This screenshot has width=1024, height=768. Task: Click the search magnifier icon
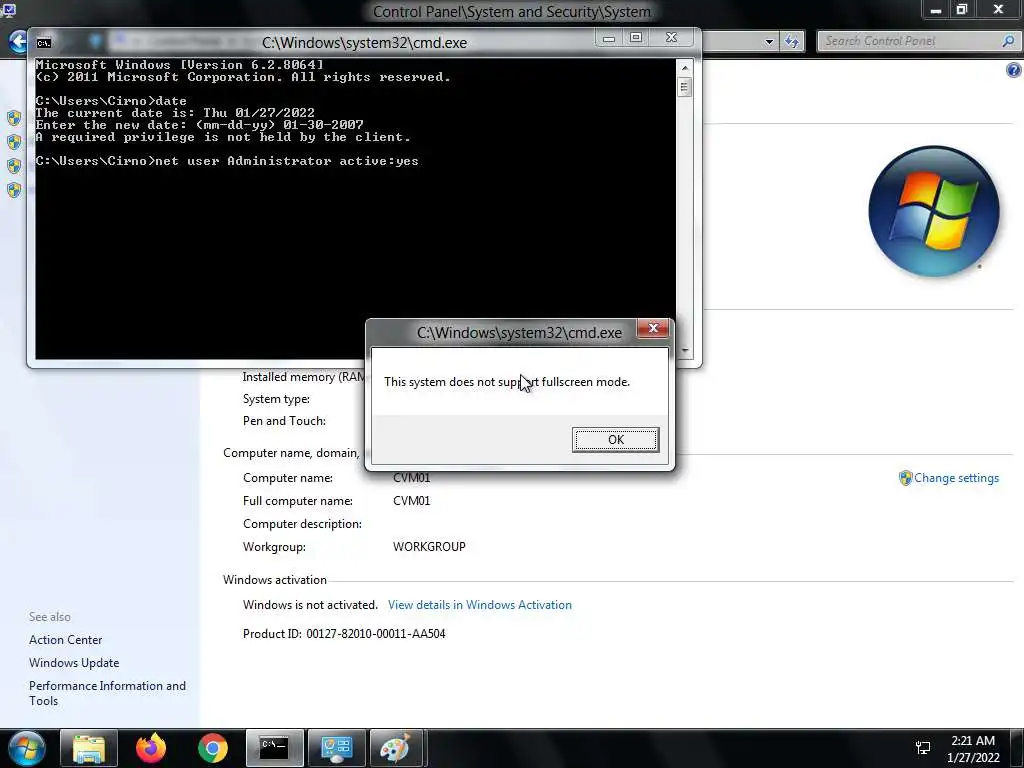coord(1008,41)
